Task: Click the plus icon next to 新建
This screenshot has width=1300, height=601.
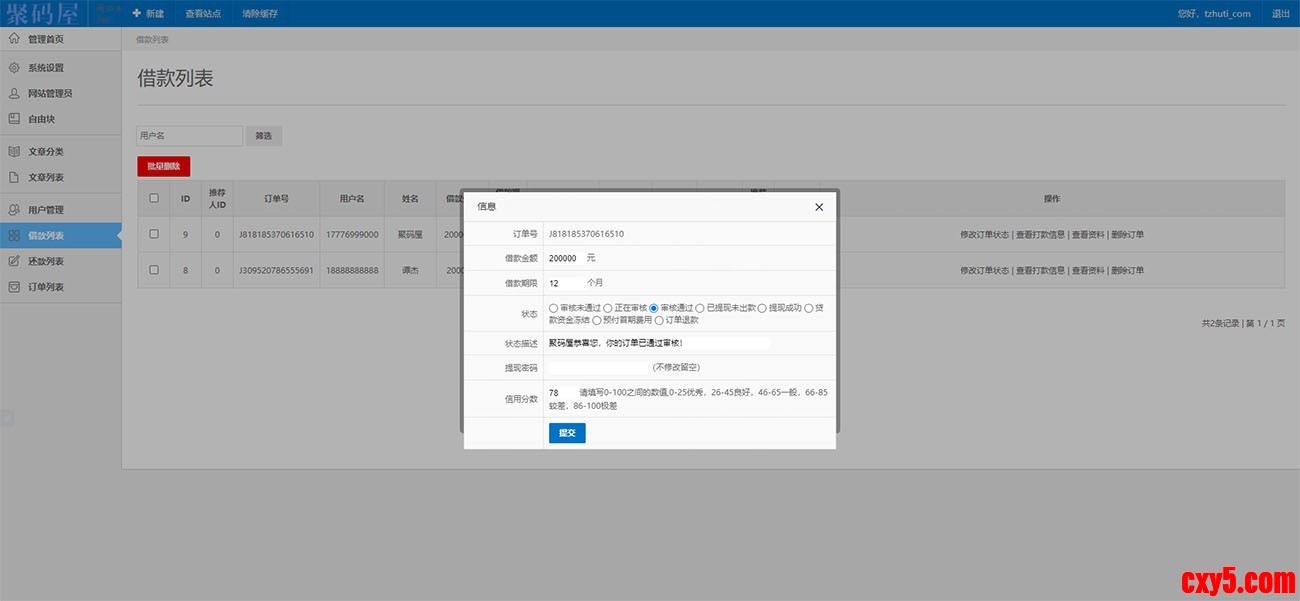Action: tap(136, 13)
